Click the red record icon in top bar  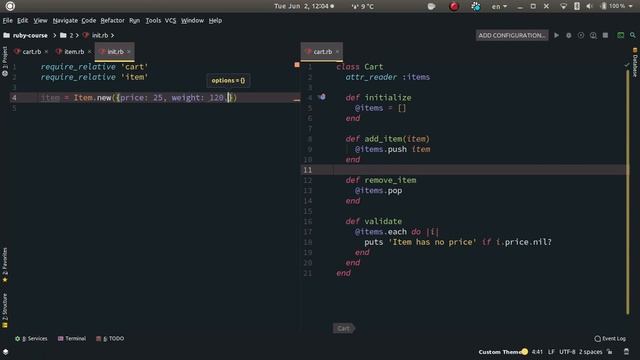coord(454,7)
